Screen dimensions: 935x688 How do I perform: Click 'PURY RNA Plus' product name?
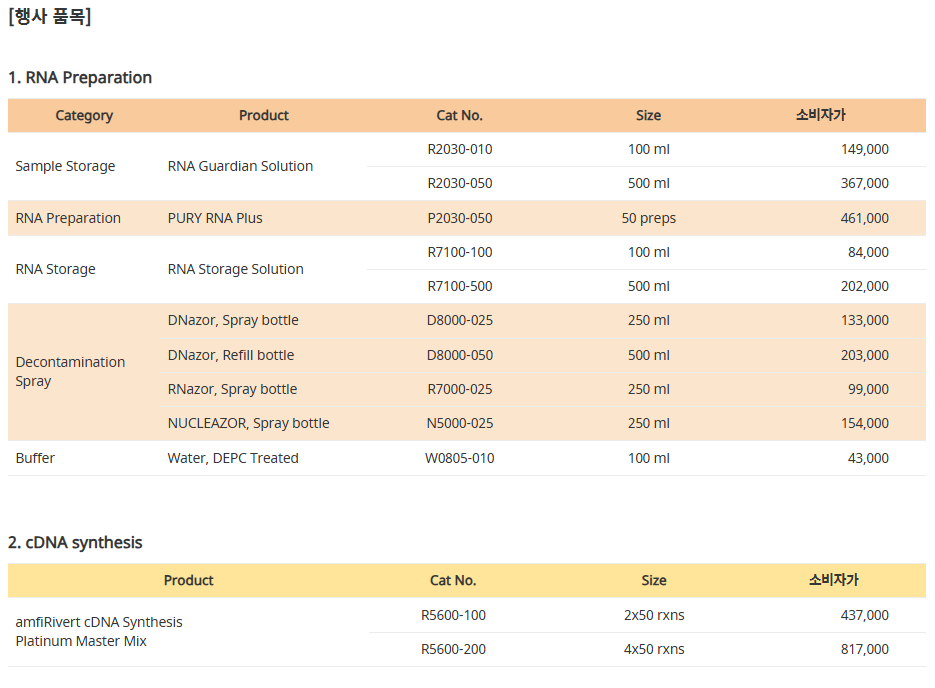pos(215,218)
